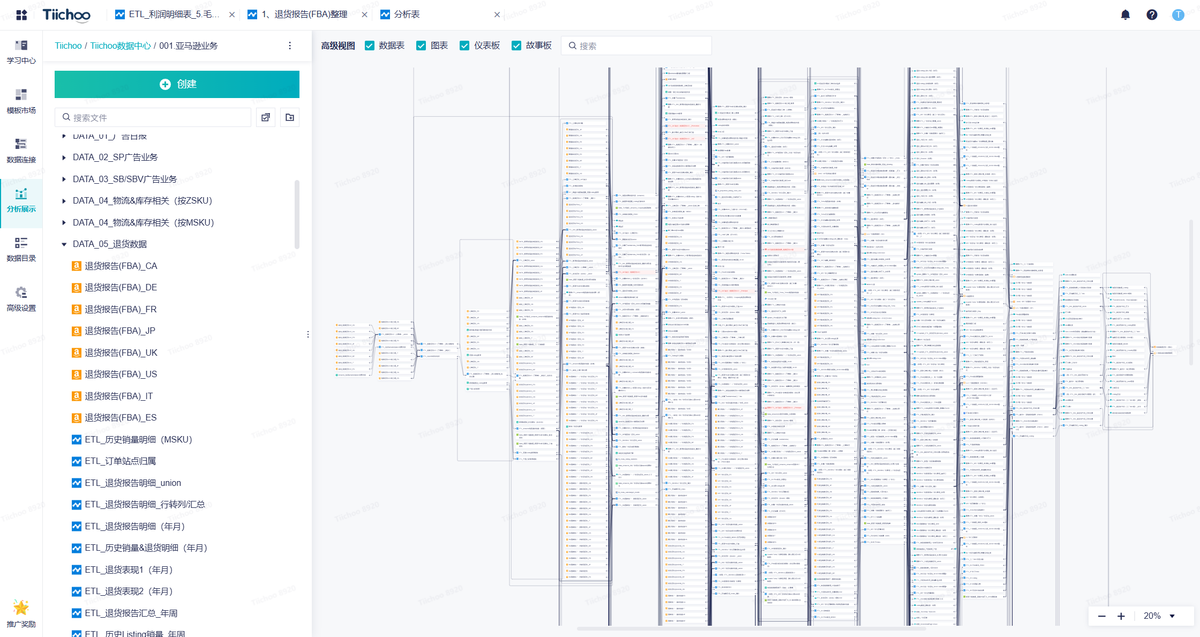Open the help question mark icon
Viewport: 1200px width, 637px height.
click(x=1152, y=15)
